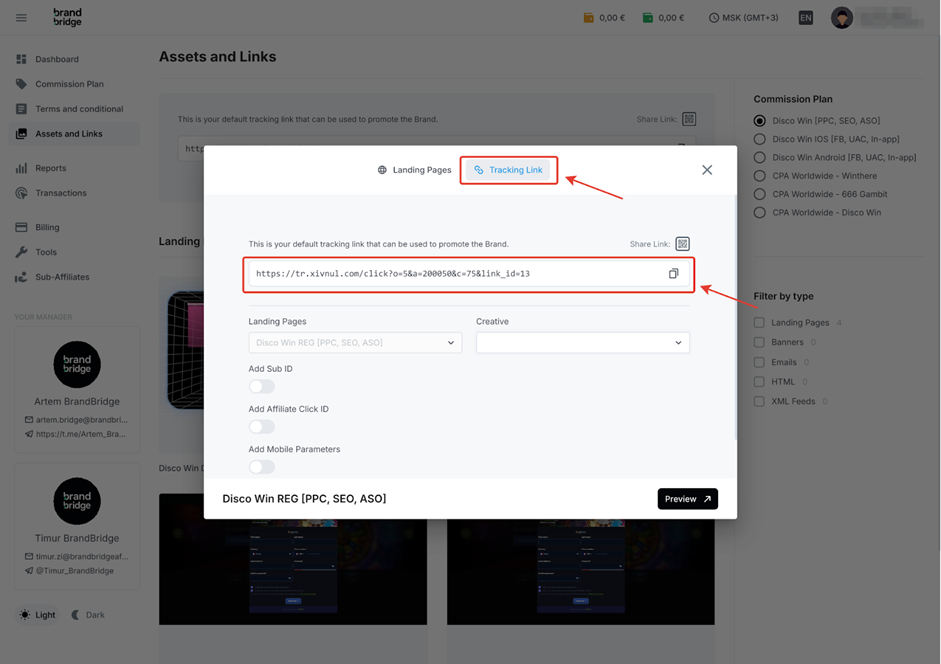The height and width of the screenshot is (664, 941).
Task: Click the sun icon for Light theme
Action: [25, 615]
